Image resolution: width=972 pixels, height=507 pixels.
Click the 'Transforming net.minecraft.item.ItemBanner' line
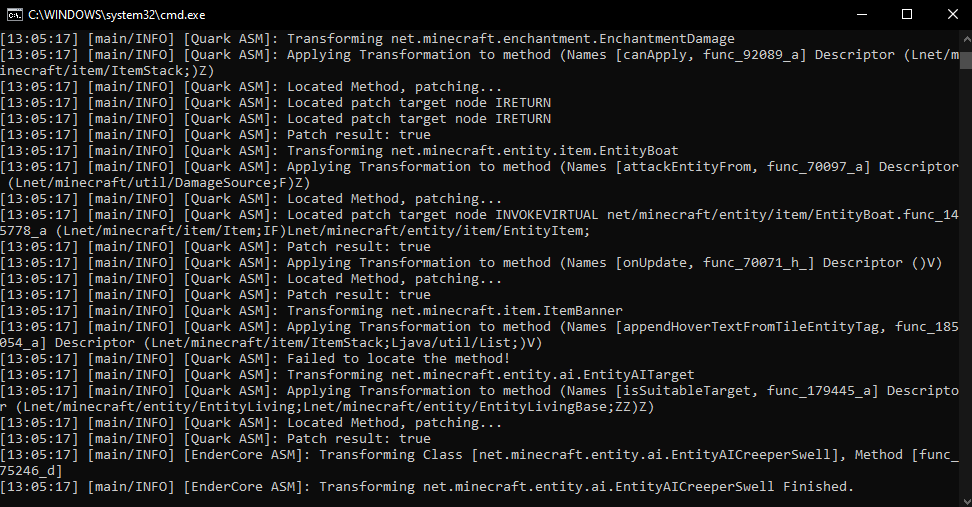[311, 311]
